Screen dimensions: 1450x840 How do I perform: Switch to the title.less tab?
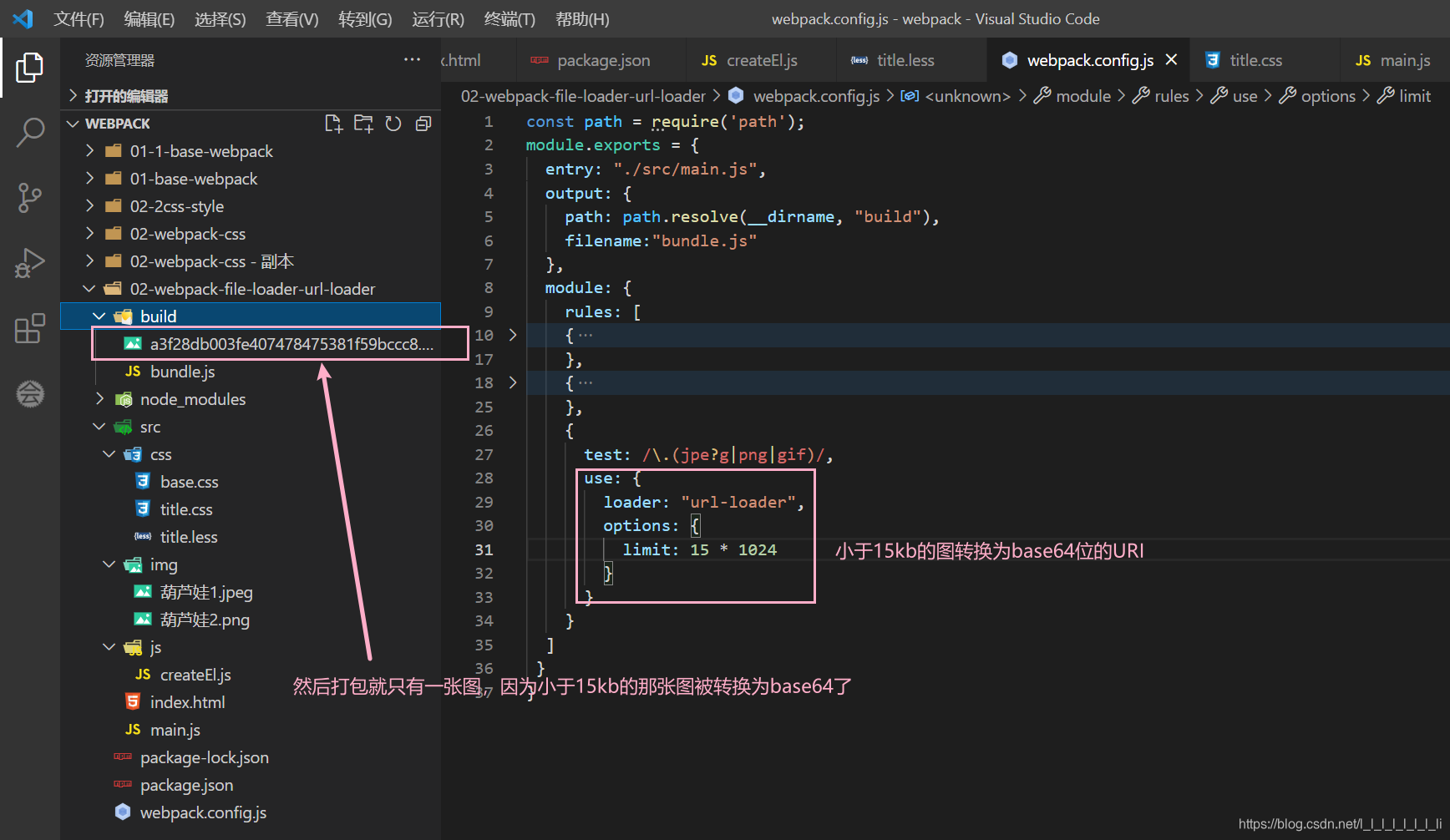click(905, 59)
